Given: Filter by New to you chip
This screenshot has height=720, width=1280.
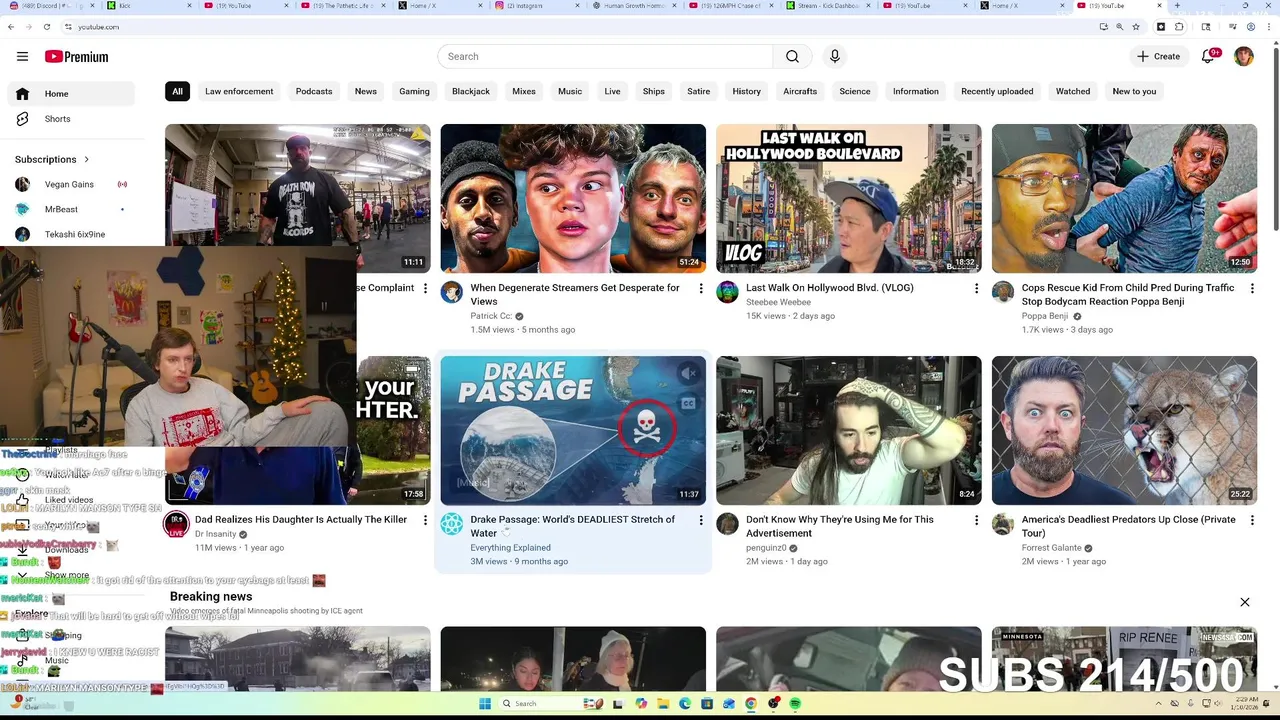Looking at the screenshot, I should pyautogui.click(x=1134, y=91).
